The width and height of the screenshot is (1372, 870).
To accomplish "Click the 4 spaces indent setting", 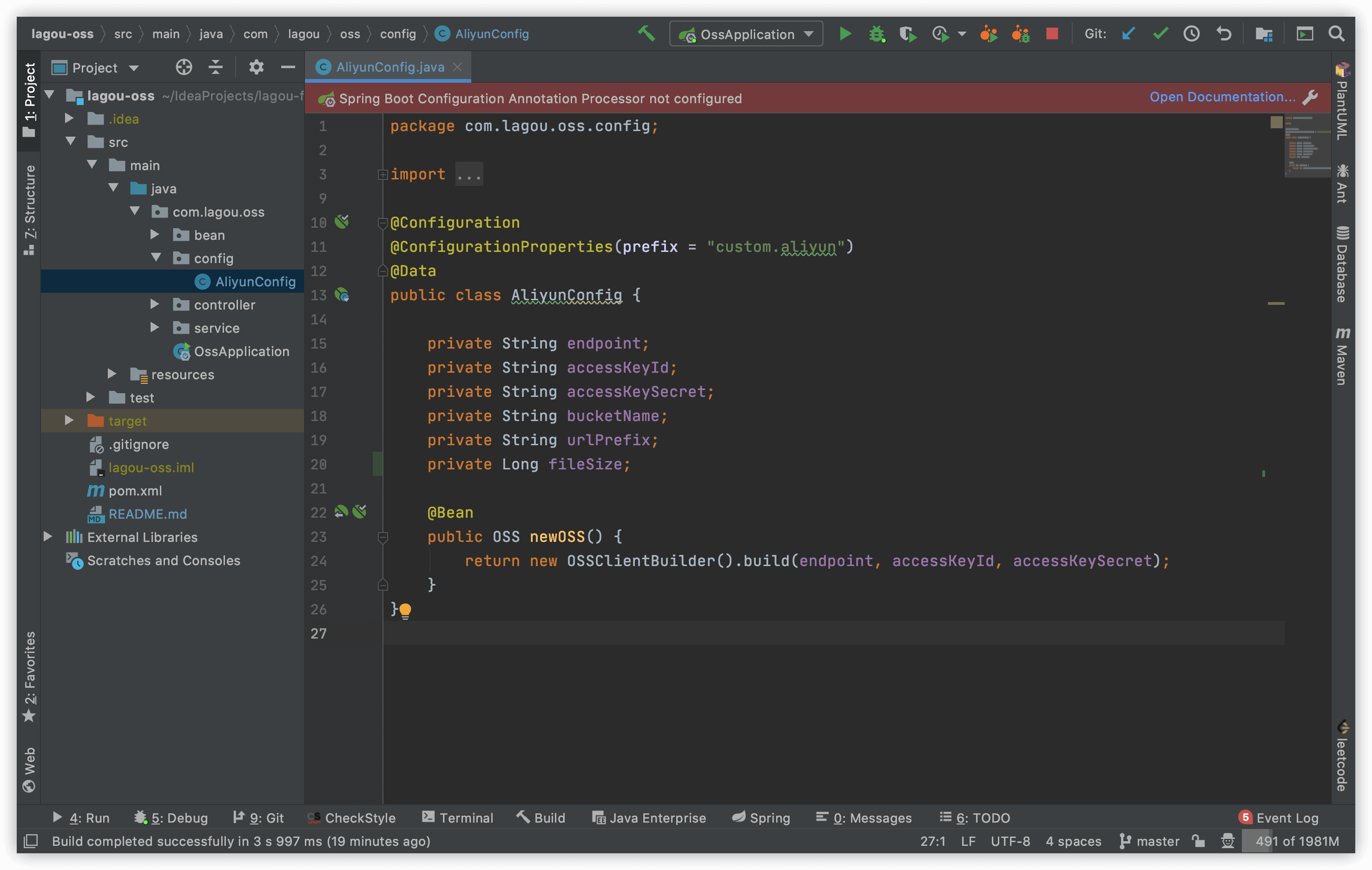I will 1073,841.
